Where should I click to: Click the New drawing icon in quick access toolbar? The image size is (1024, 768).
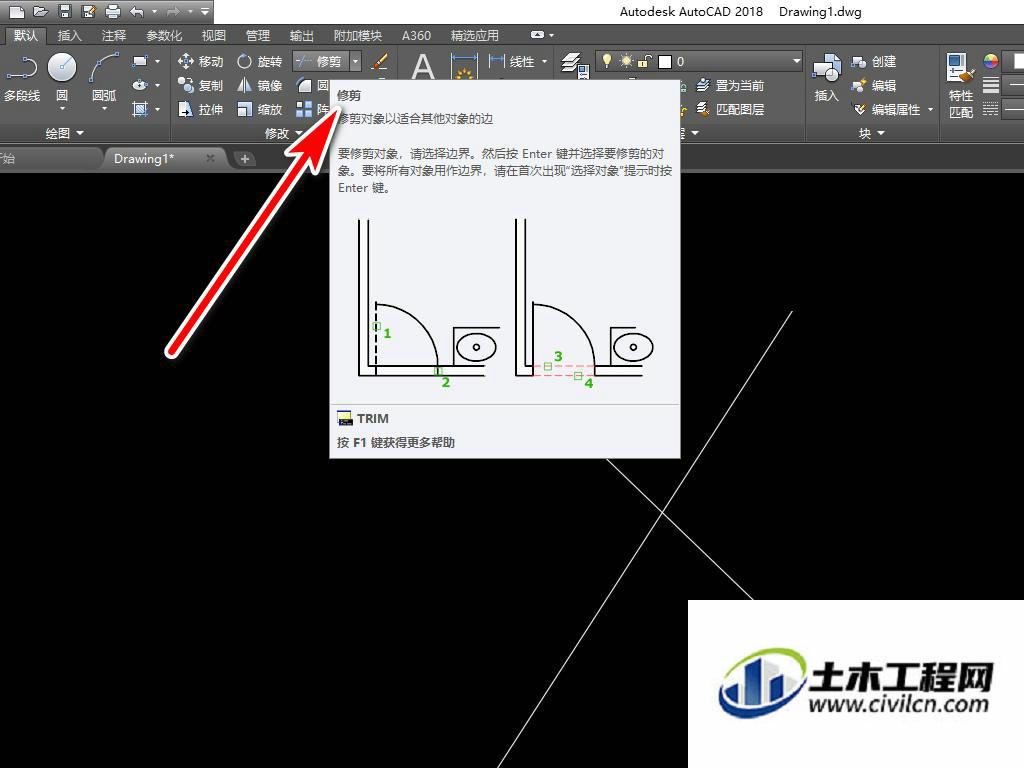17,11
